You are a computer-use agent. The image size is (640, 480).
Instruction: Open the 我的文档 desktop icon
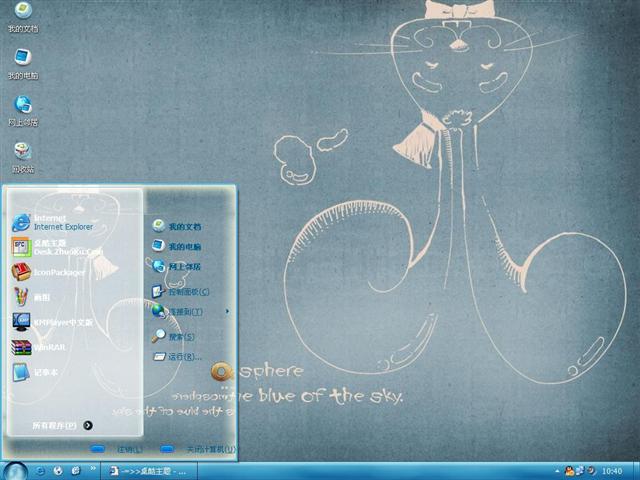click(x=23, y=17)
